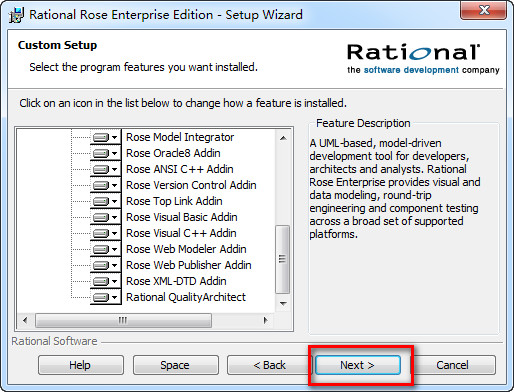The image size is (514, 392).
Task: Check disk Space requirements button
Action: (x=176, y=365)
